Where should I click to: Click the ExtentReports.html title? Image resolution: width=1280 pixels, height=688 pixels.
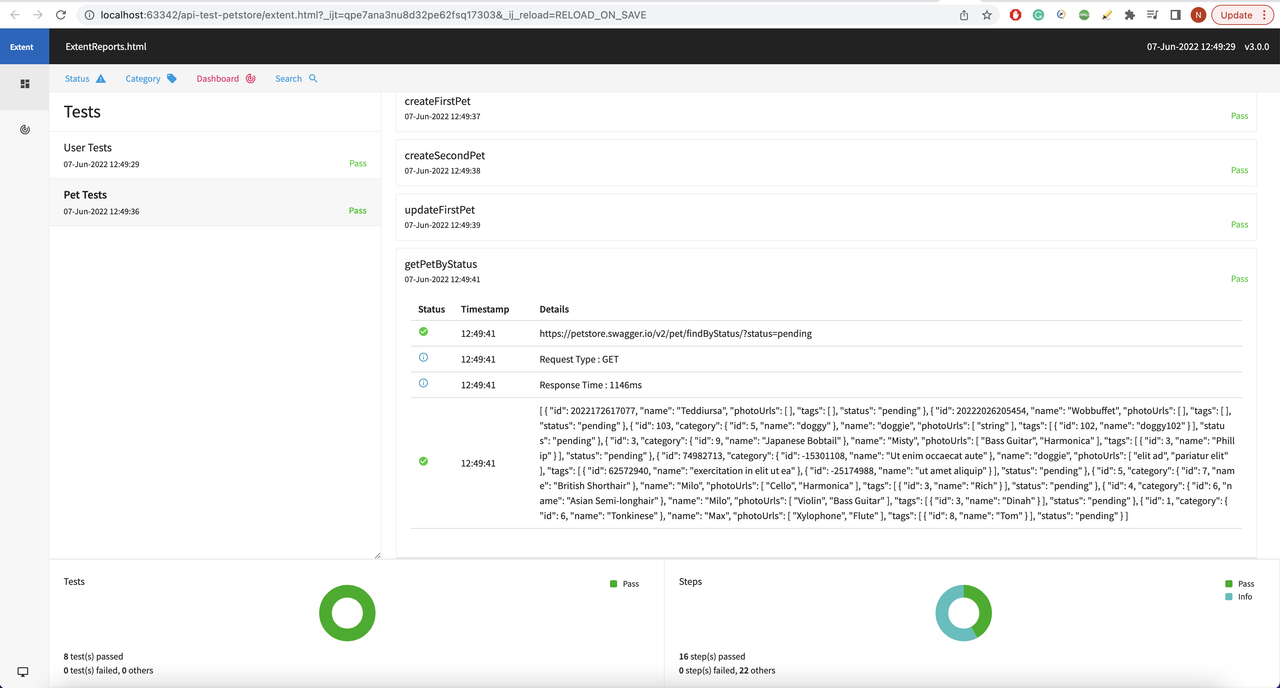tap(106, 47)
